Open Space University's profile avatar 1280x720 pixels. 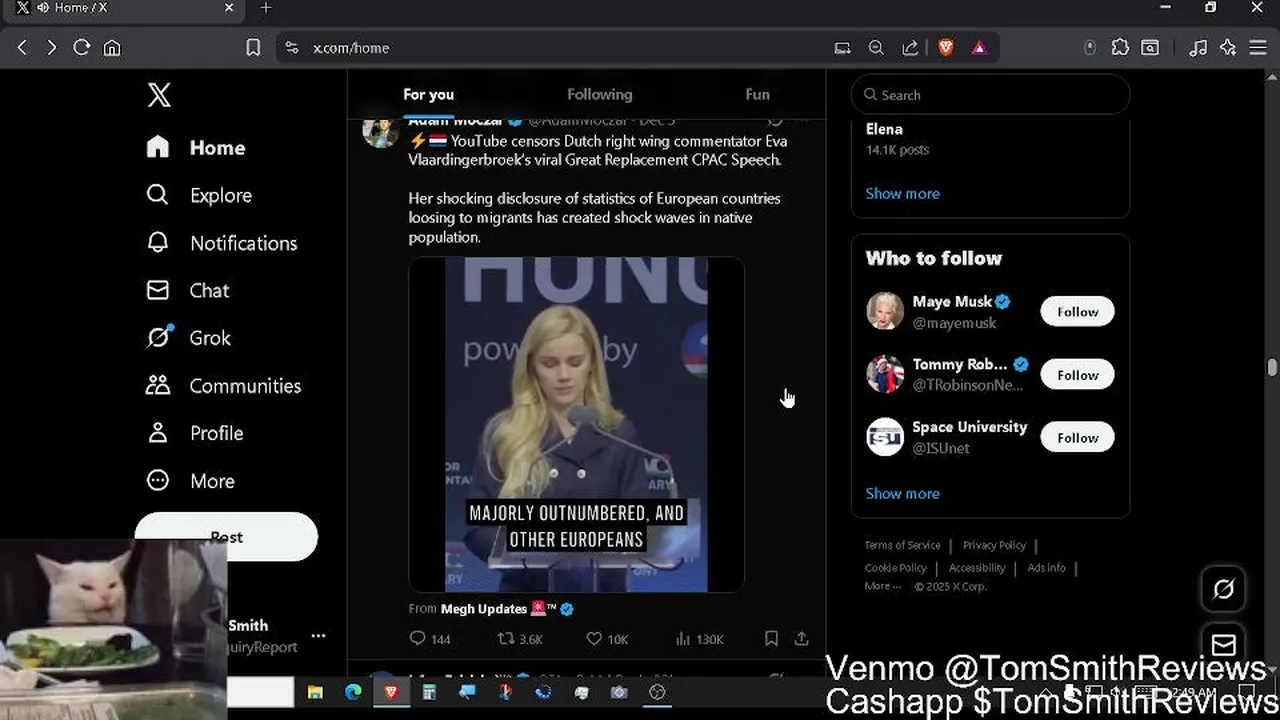tap(885, 437)
